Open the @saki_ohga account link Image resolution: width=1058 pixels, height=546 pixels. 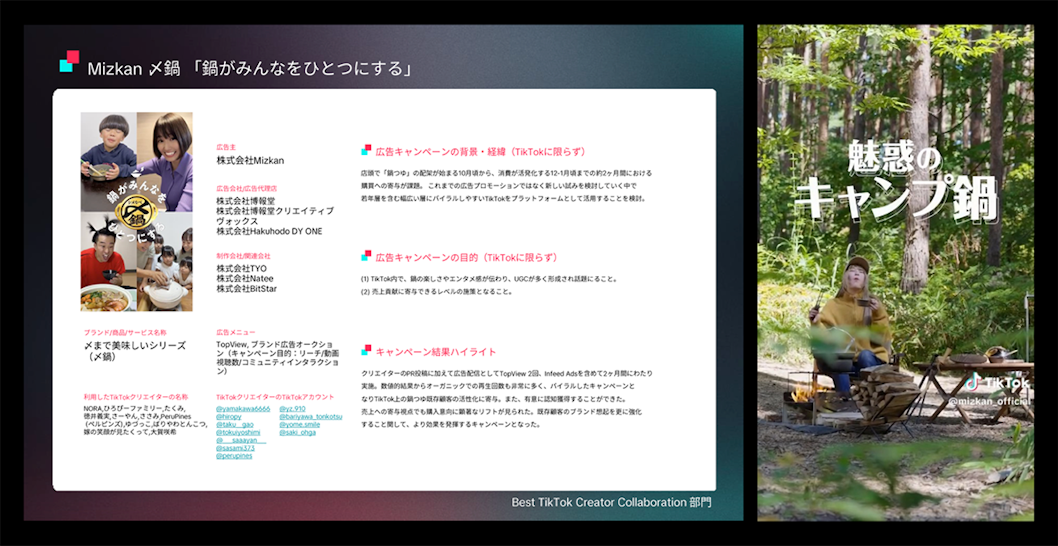pyautogui.click(x=298, y=433)
